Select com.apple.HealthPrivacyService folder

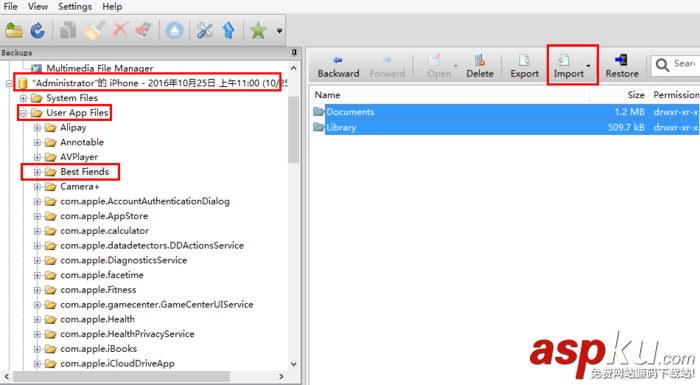[x=127, y=334]
